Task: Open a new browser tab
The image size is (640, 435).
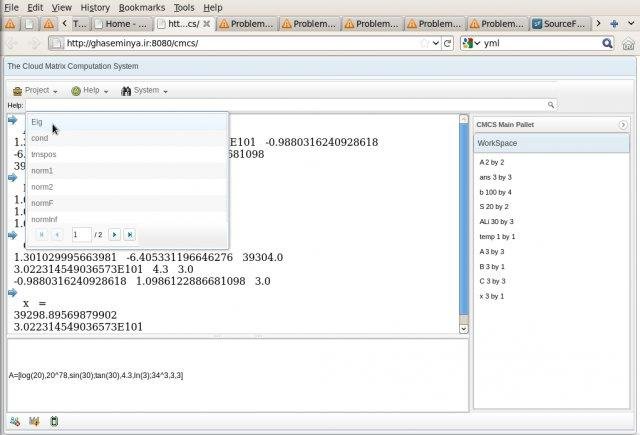Action: coord(614,24)
